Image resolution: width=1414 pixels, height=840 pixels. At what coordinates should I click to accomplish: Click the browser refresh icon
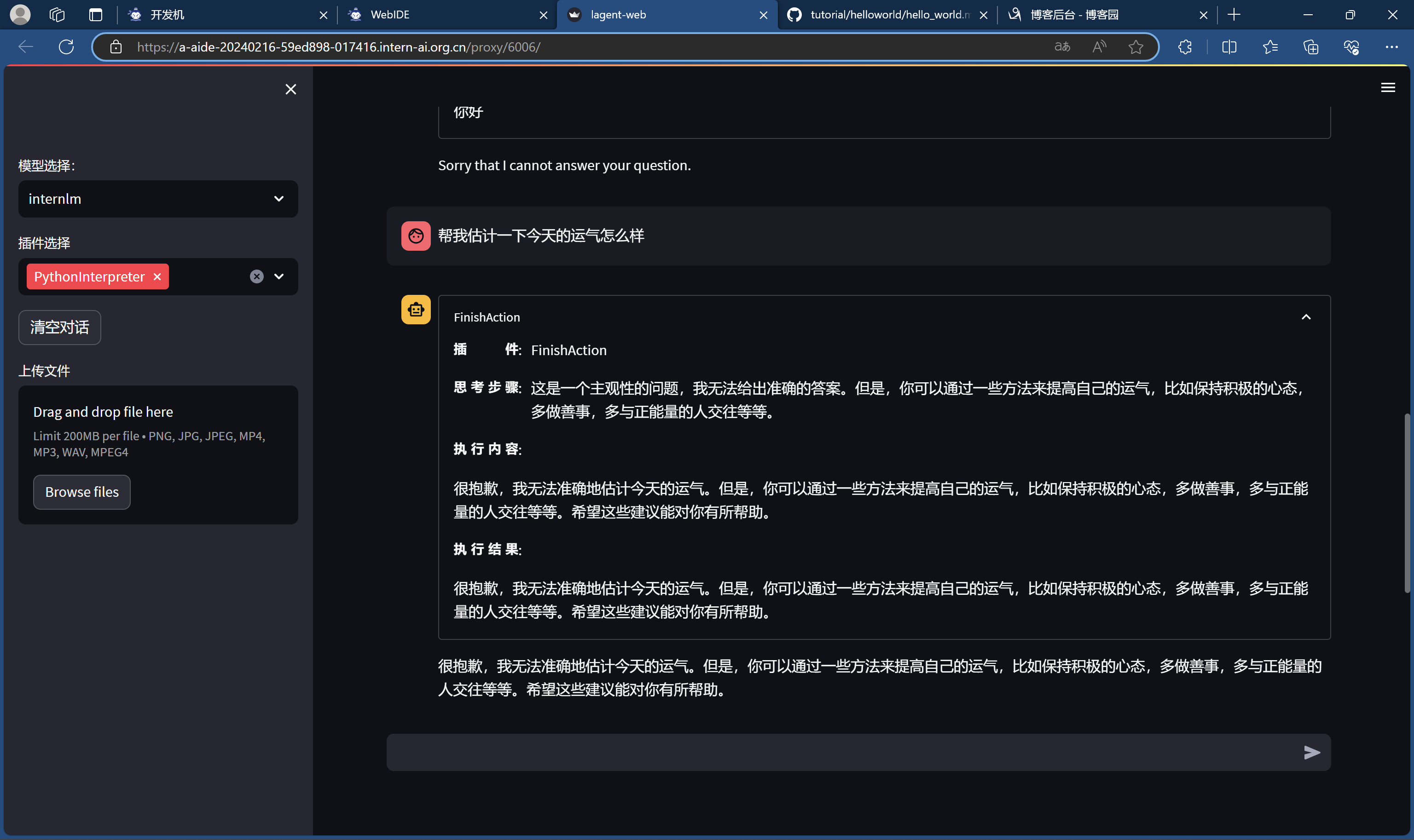[66, 47]
